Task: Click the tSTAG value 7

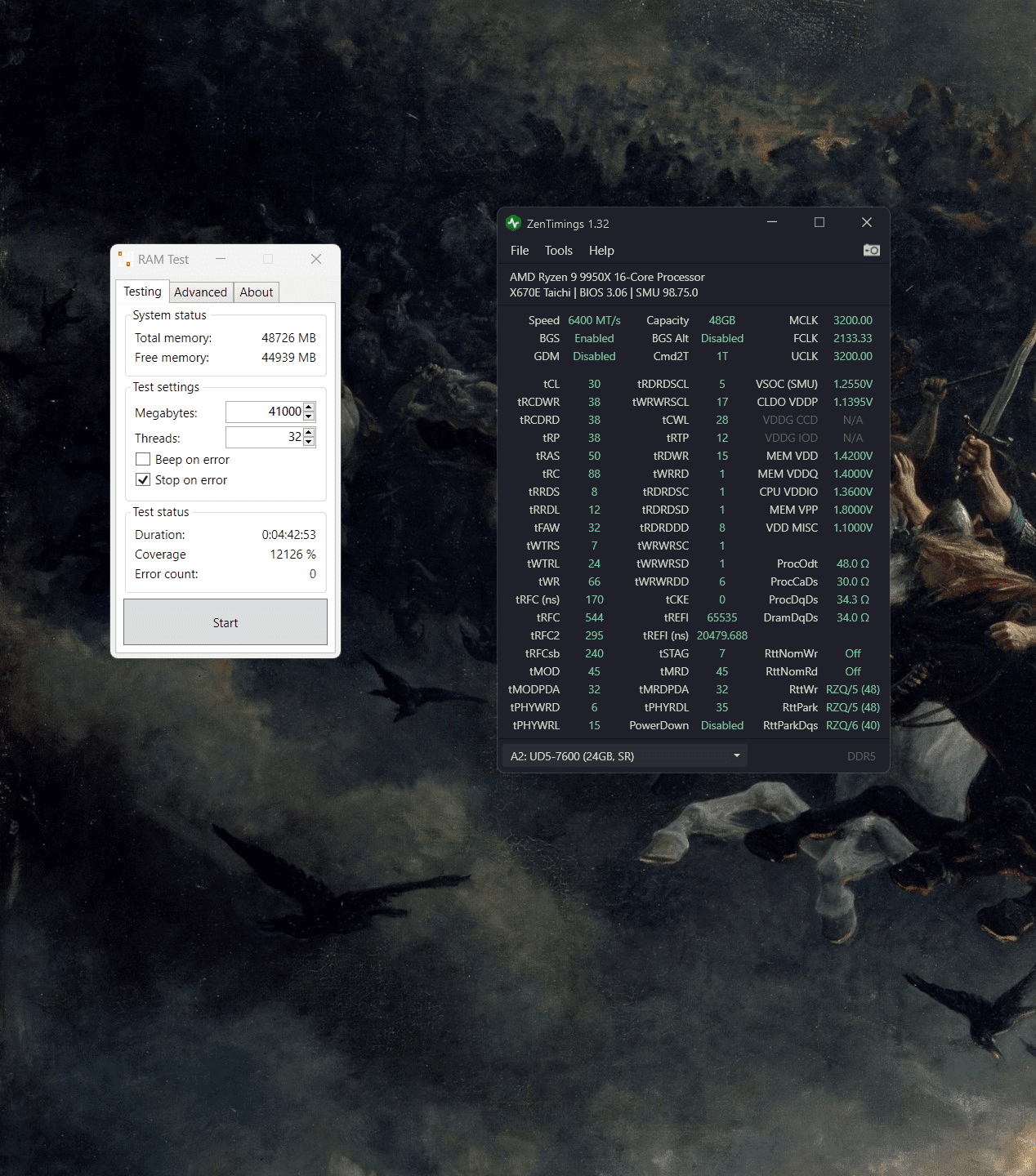Action: coord(722,653)
